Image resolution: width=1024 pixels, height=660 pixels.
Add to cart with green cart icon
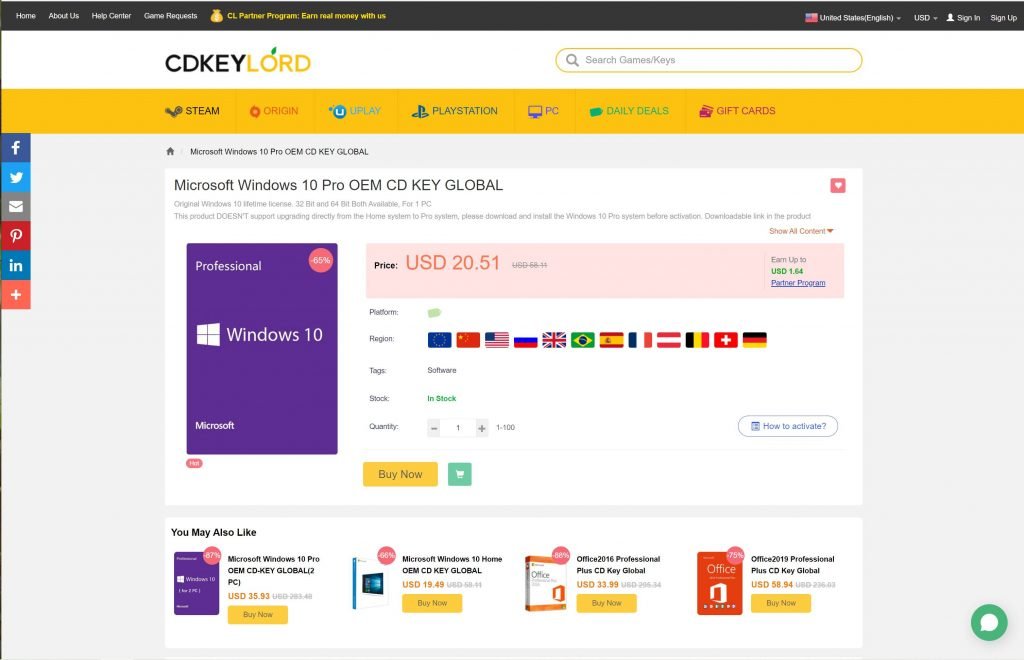460,475
